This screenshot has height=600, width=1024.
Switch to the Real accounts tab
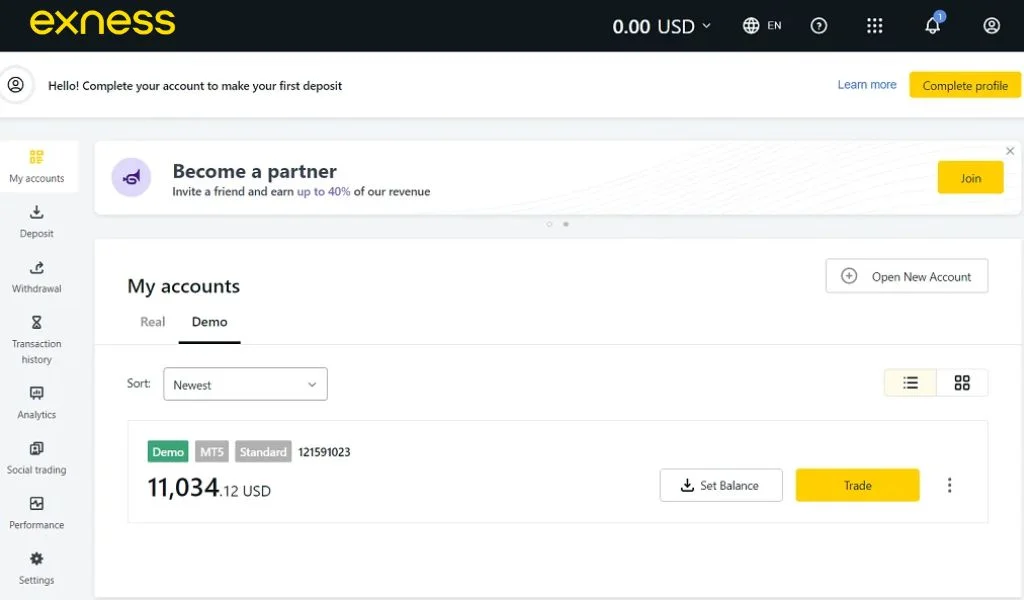tap(152, 322)
